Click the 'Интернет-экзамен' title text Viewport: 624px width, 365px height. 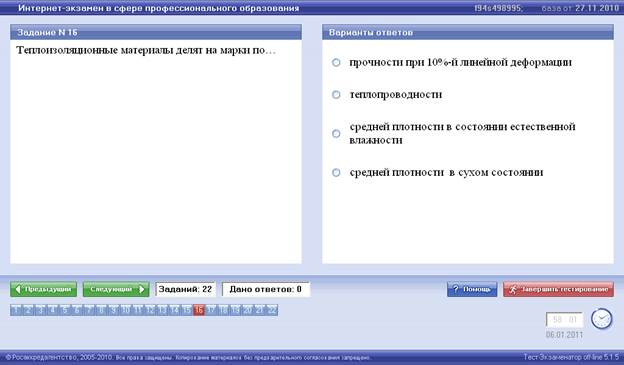tap(158, 8)
